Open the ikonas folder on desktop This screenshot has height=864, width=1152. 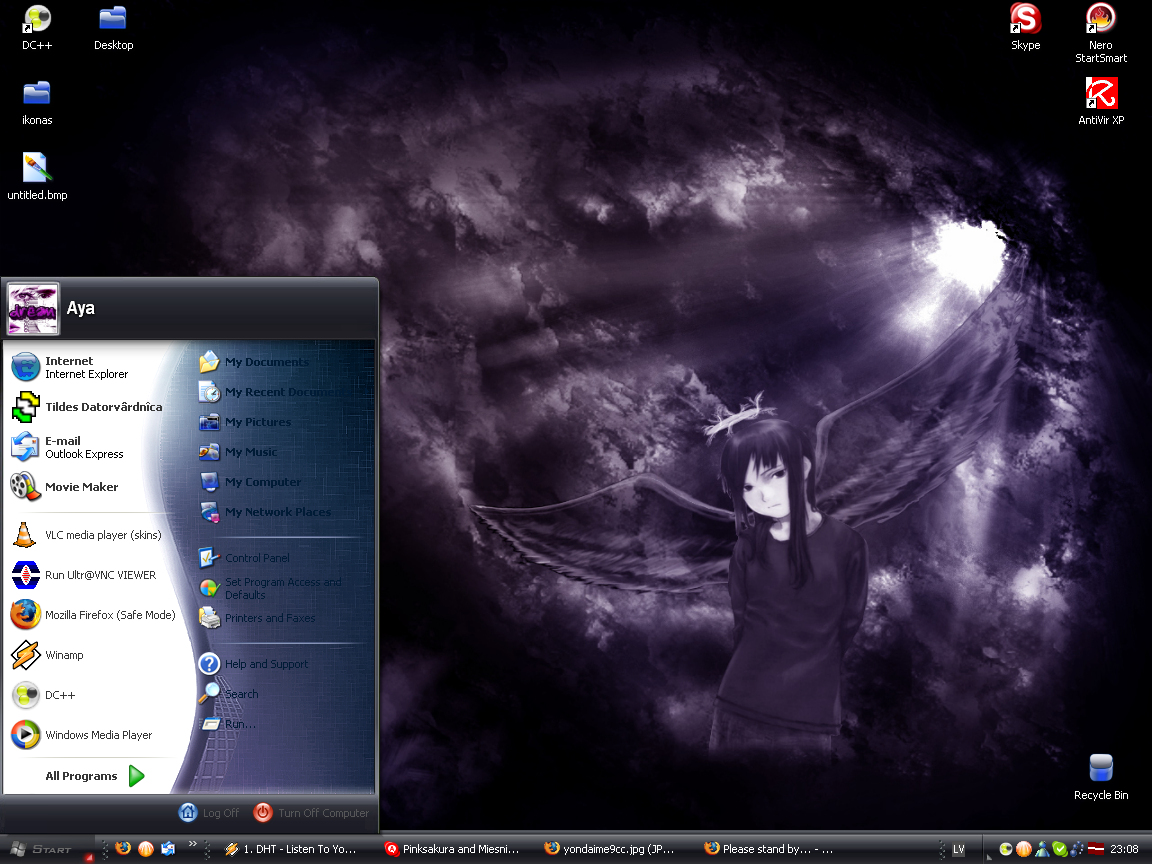pyautogui.click(x=37, y=103)
